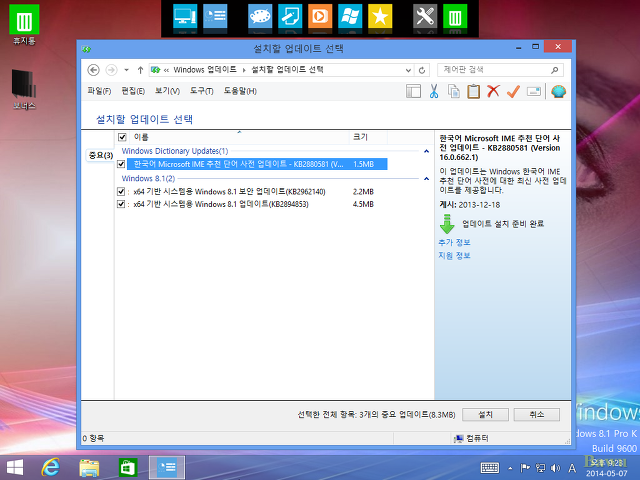The width and height of the screenshot is (640, 480).
Task: Open the 편집(E) menu
Action: pyautogui.click(x=133, y=91)
